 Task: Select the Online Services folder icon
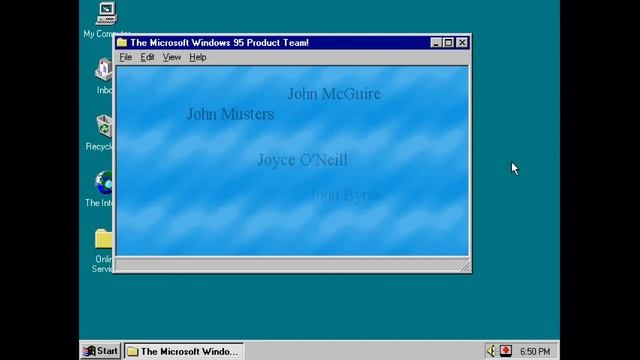[x=104, y=239]
